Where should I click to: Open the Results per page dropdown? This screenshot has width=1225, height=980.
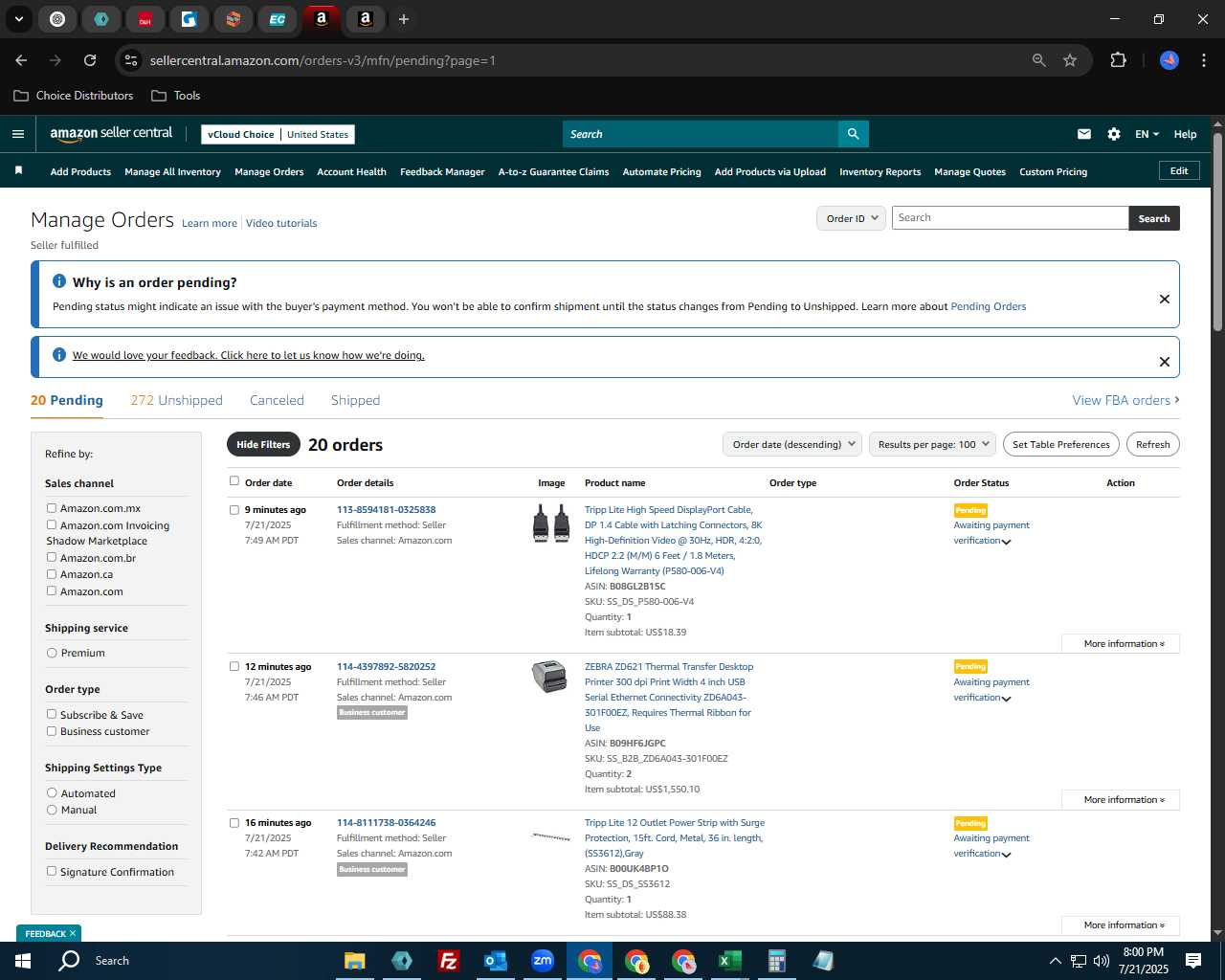tap(933, 444)
